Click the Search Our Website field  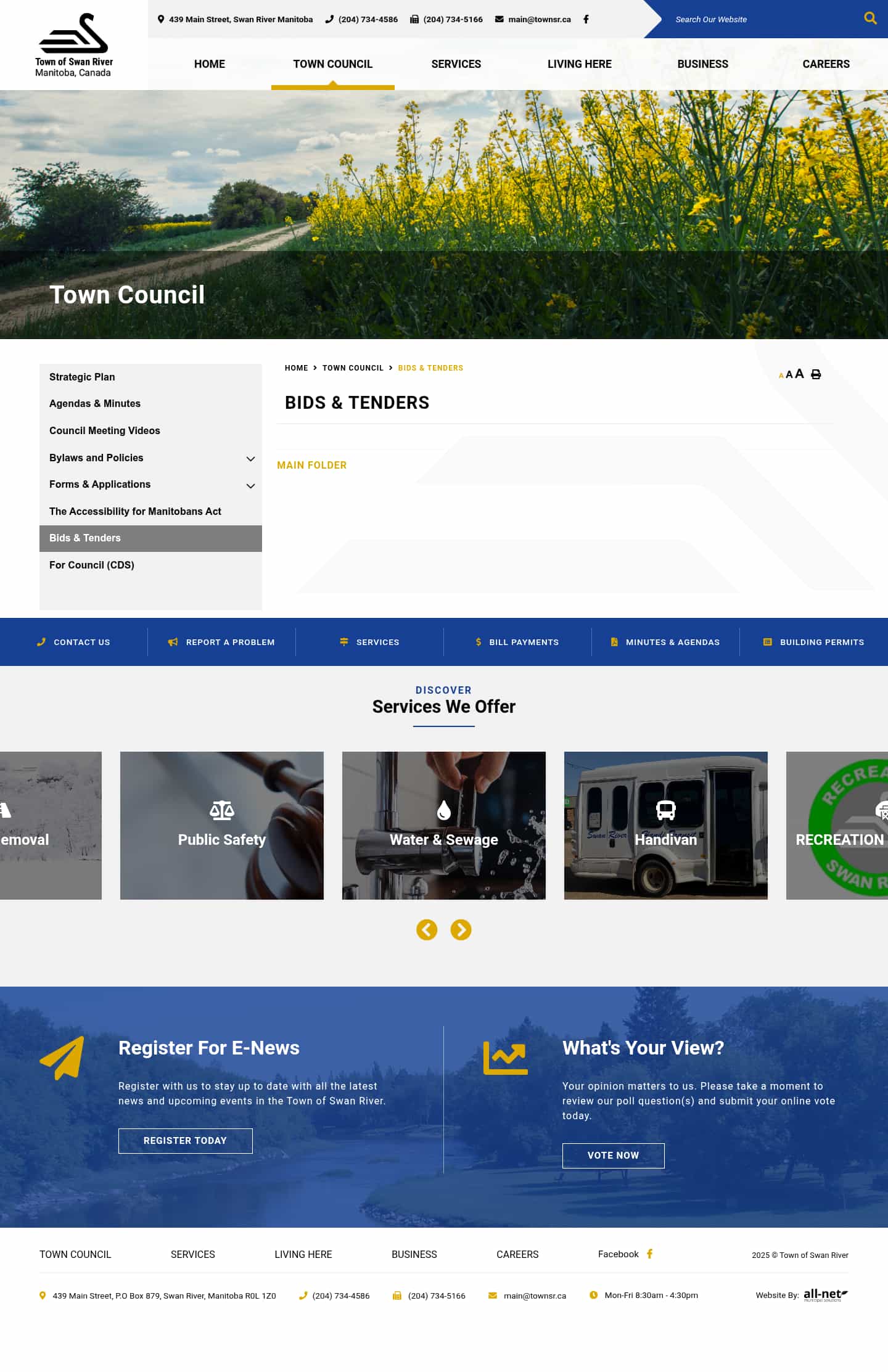point(758,19)
